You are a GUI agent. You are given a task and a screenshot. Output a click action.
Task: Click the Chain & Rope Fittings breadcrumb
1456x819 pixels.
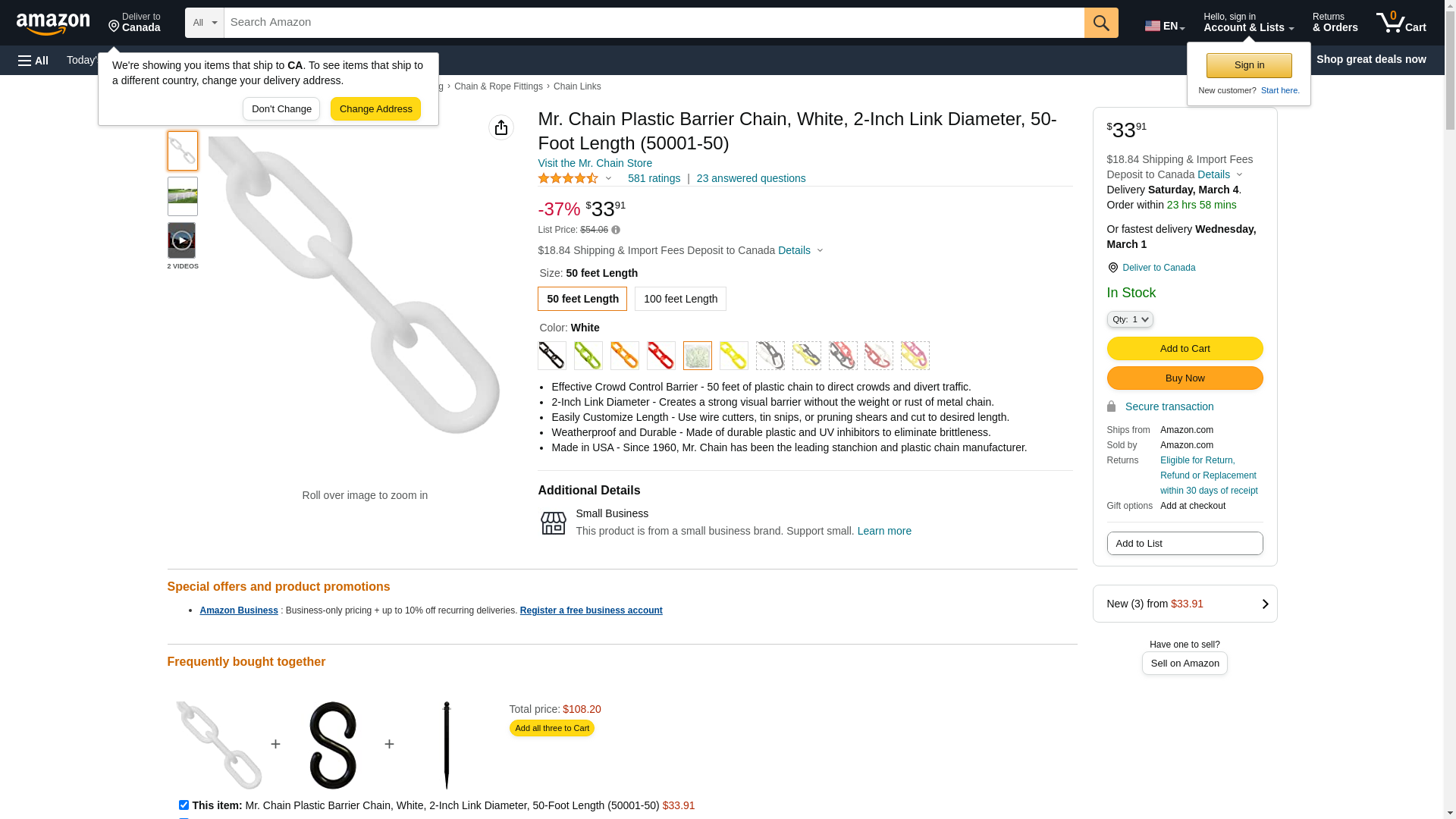(498, 86)
